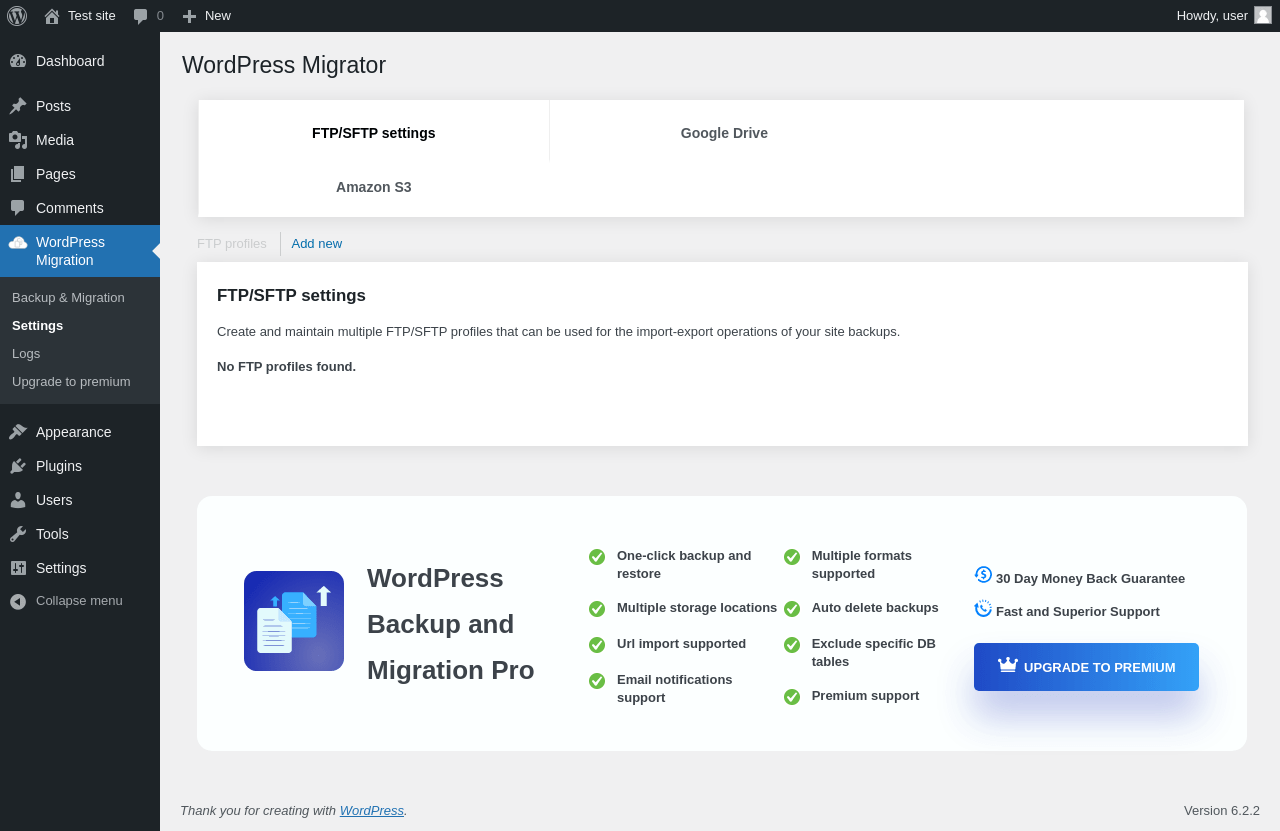Open Upgrade to premium submenu item
The height and width of the screenshot is (831, 1280).
[x=71, y=381]
